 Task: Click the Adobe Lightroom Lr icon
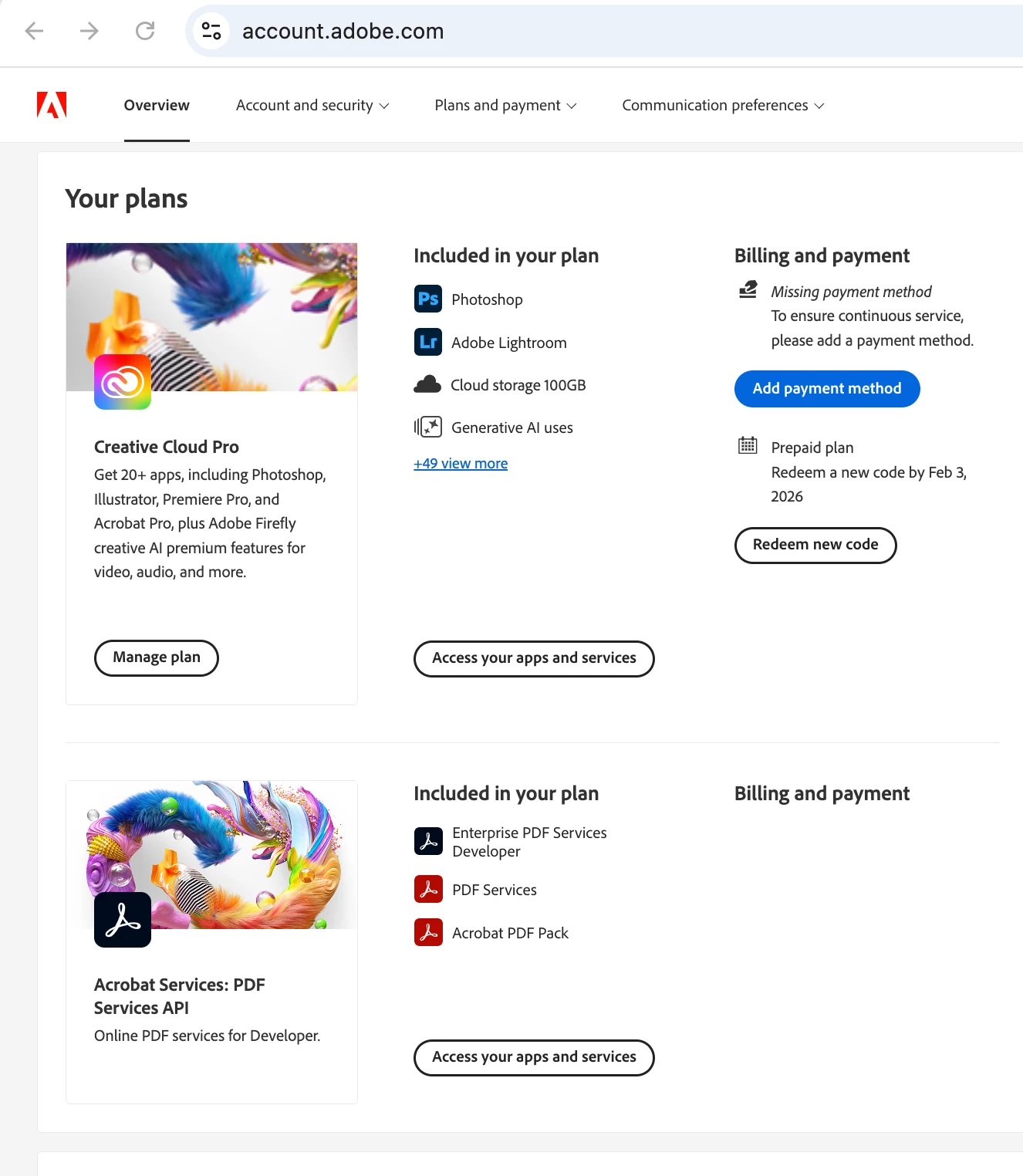pos(428,342)
